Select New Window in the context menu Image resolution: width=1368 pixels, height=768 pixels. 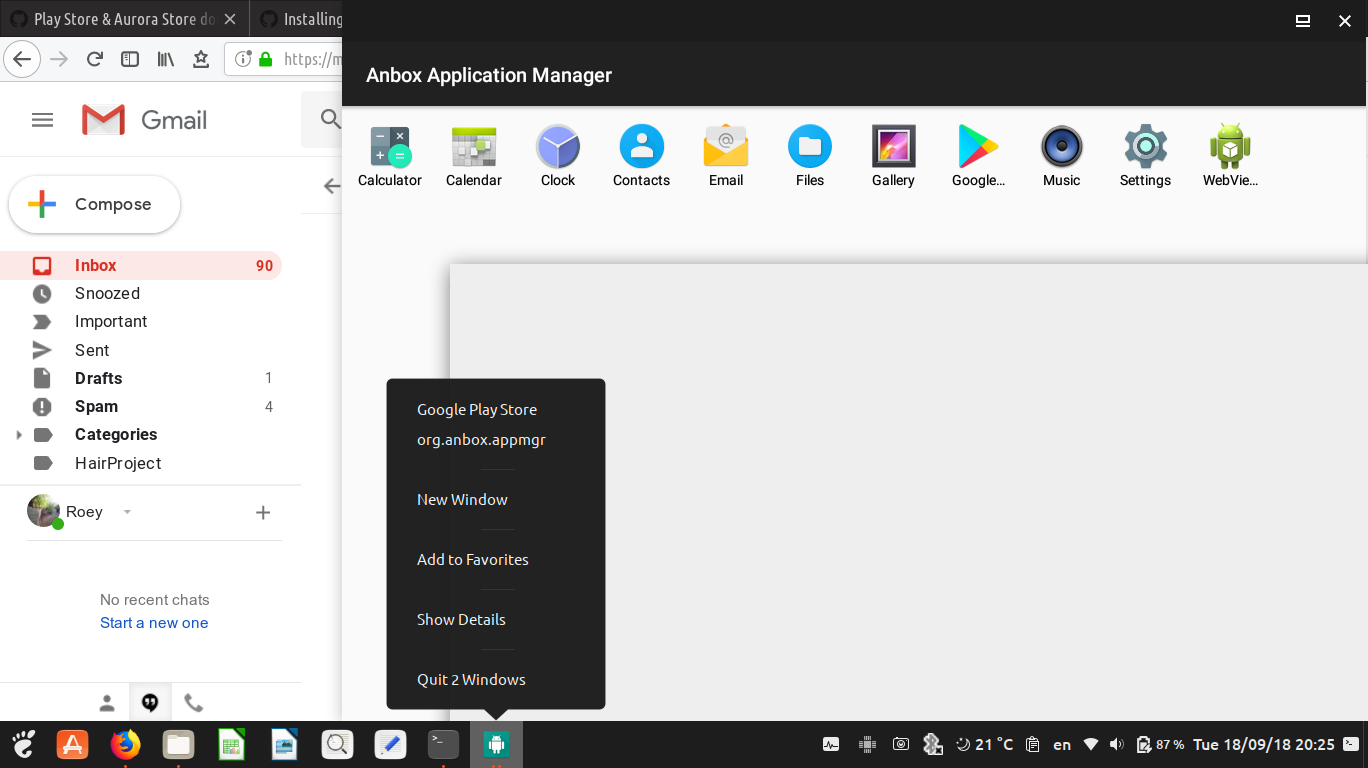pos(462,499)
